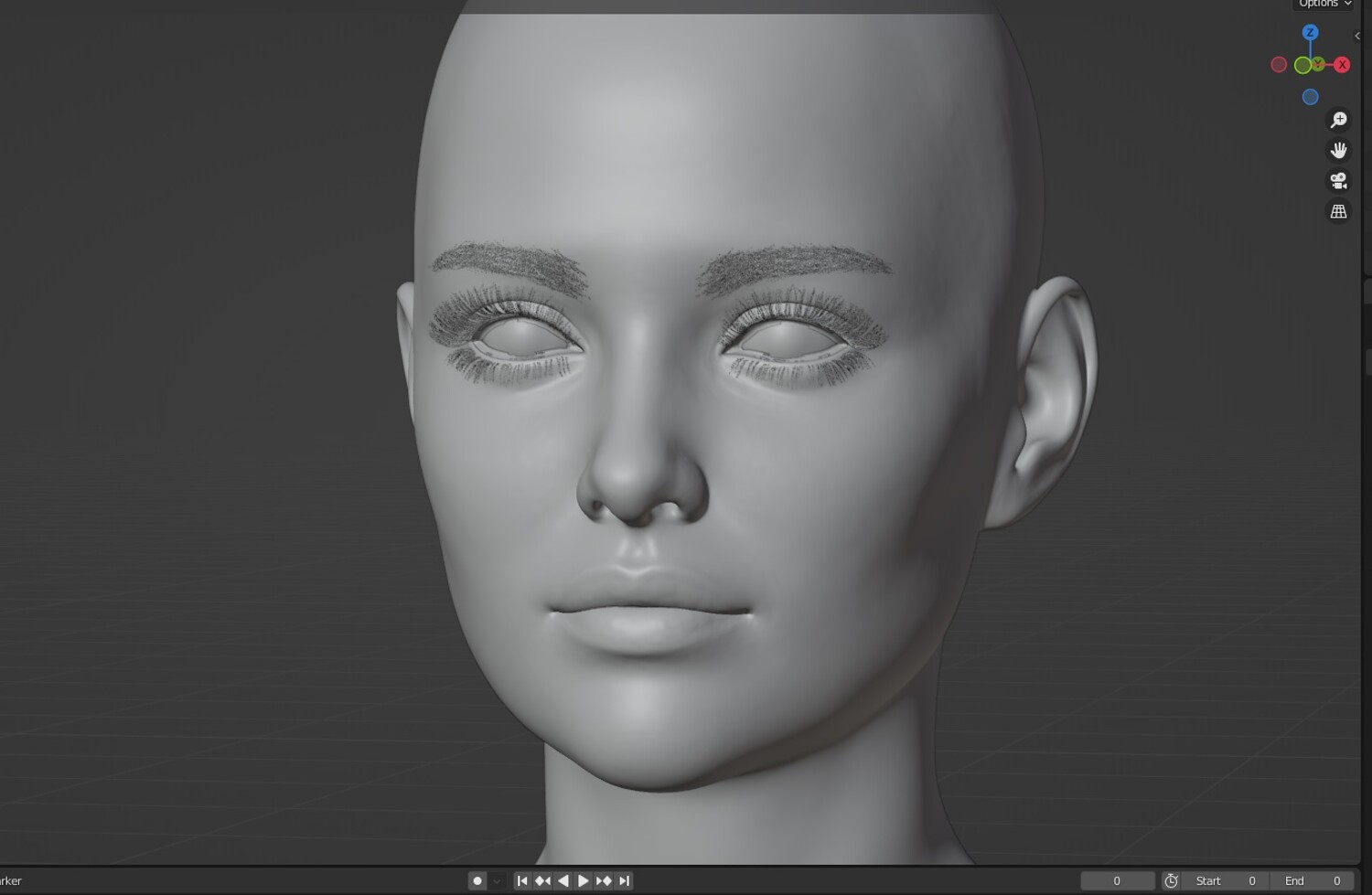1372x895 pixels.
Task: Snap view to negative Z axis circle
Action: [x=1310, y=97]
